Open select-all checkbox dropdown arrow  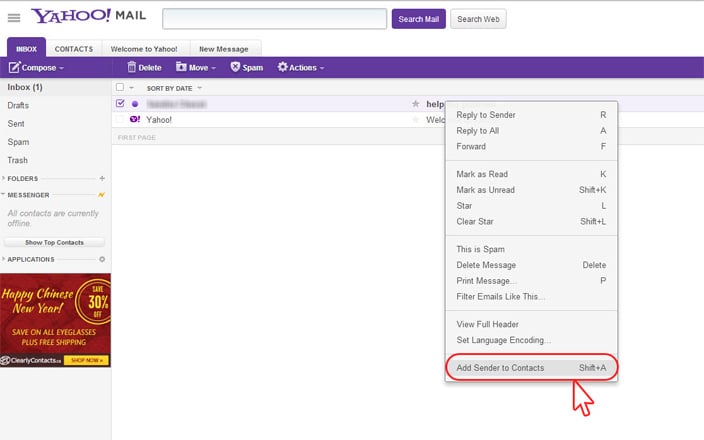click(132, 88)
